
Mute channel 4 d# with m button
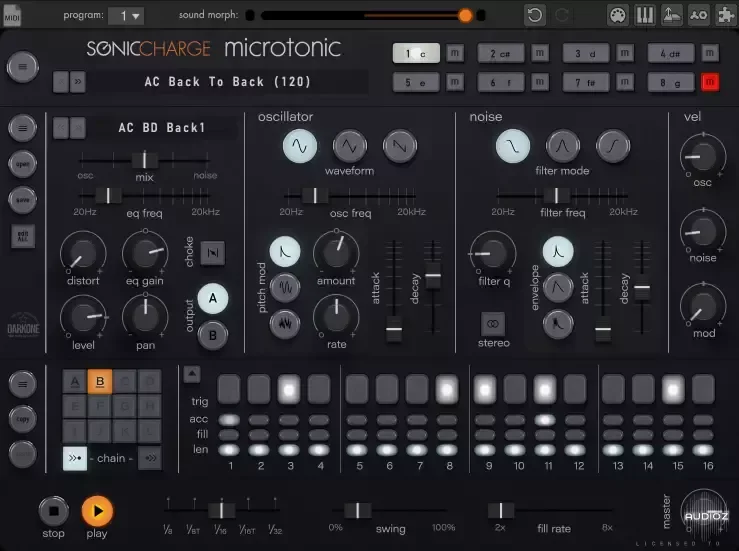coord(710,53)
